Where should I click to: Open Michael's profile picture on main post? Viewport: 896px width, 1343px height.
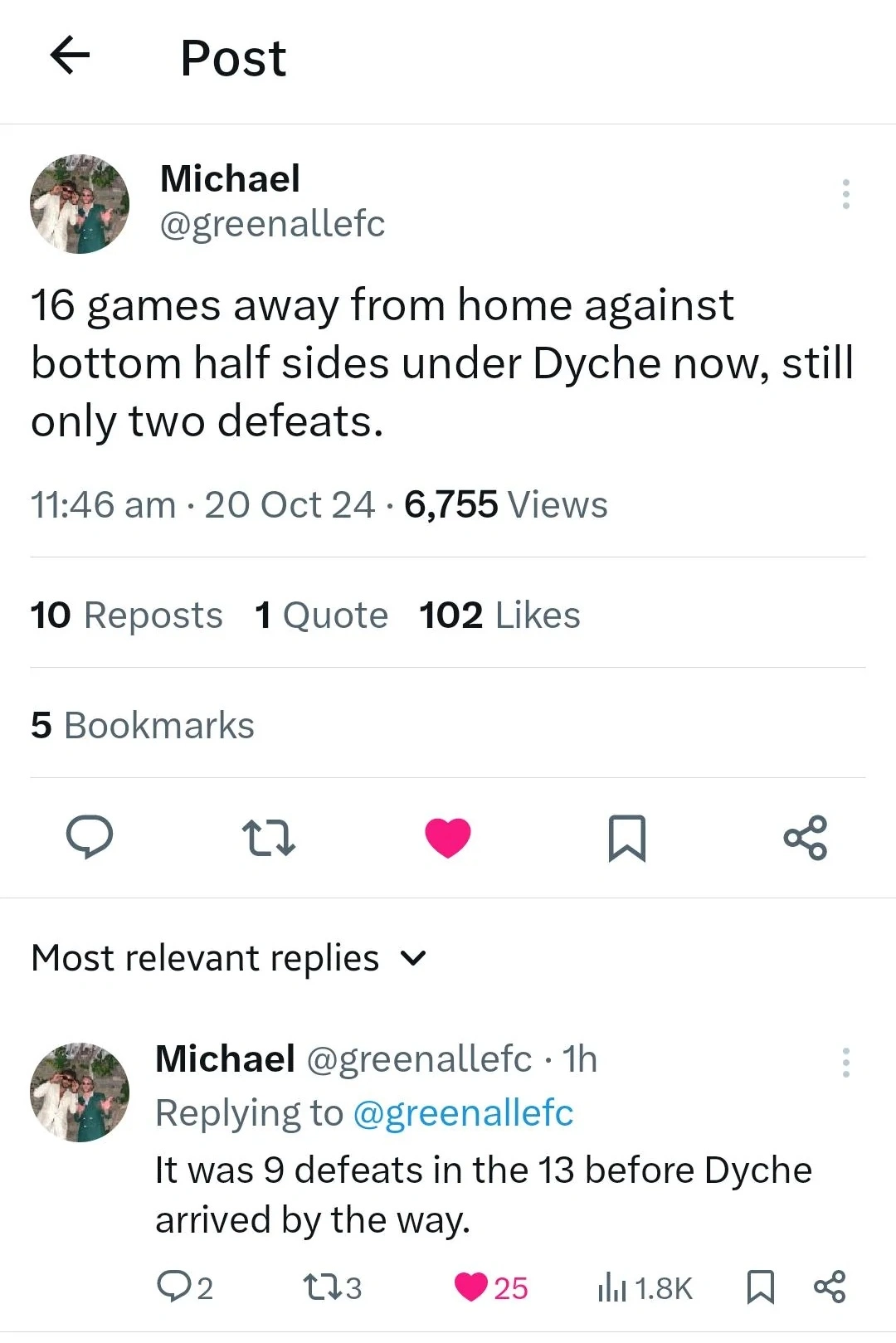click(80, 203)
